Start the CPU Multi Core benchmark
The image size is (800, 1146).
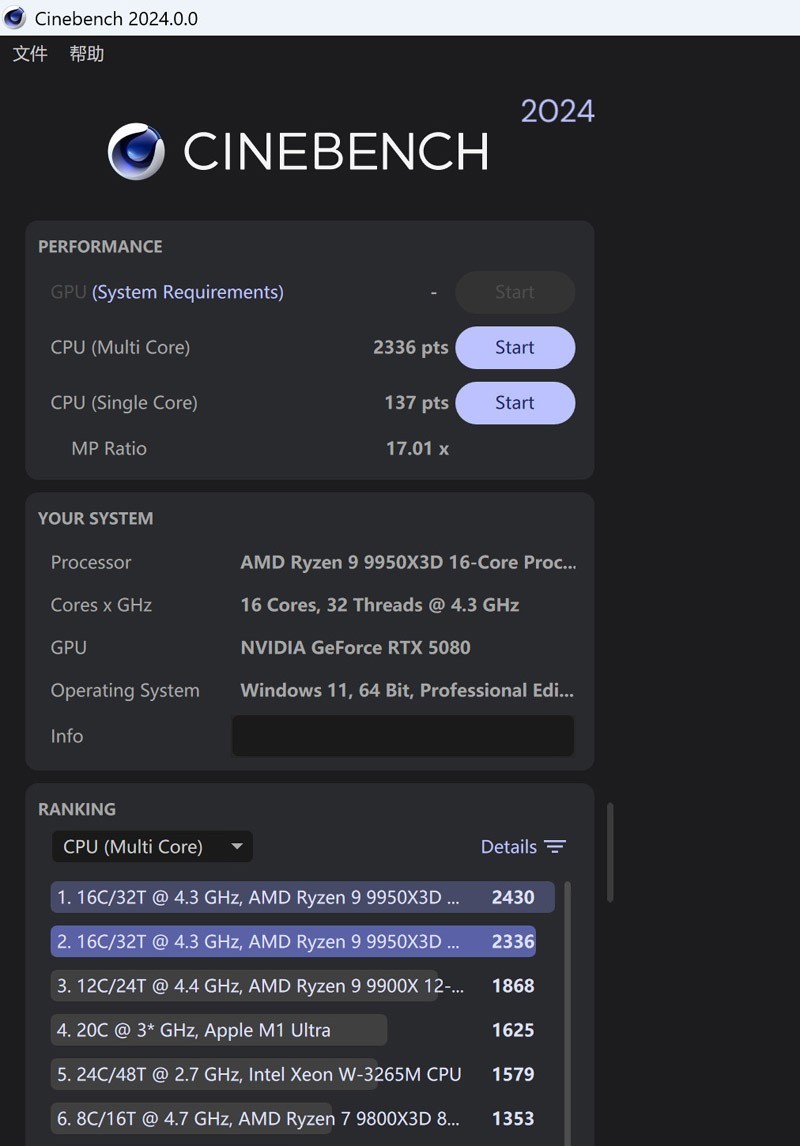[x=514, y=347]
